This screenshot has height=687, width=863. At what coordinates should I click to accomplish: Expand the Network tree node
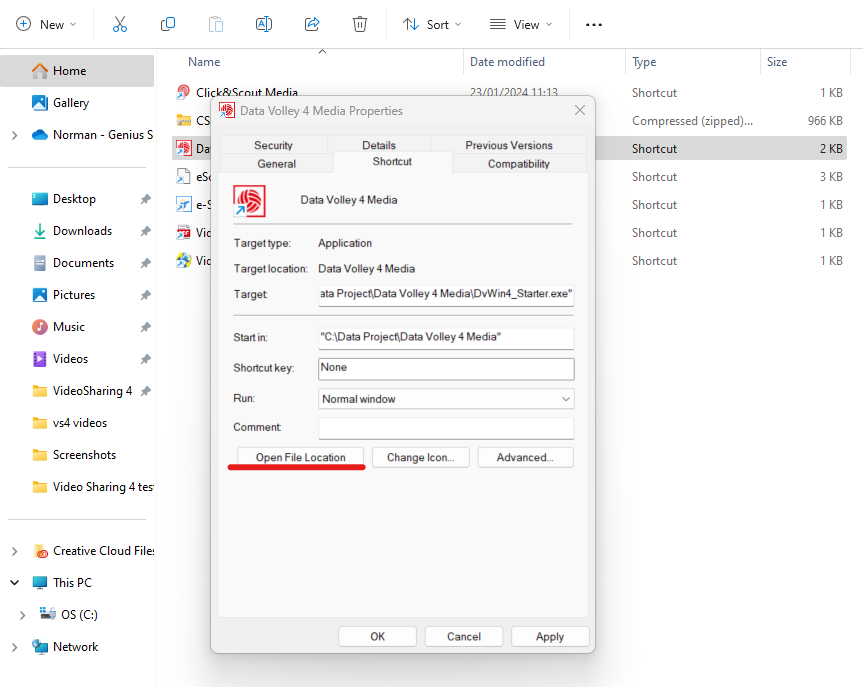15,647
